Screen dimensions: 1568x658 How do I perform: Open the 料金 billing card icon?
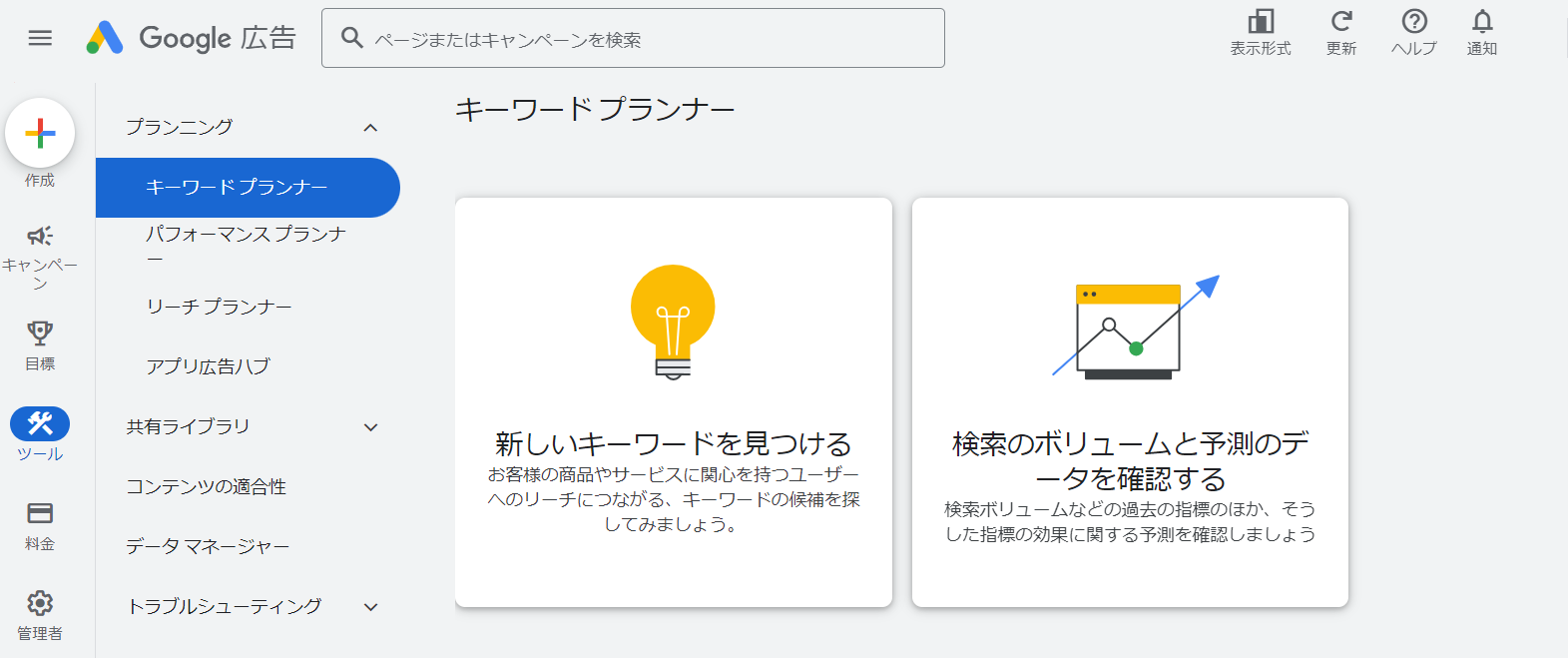pos(40,513)
